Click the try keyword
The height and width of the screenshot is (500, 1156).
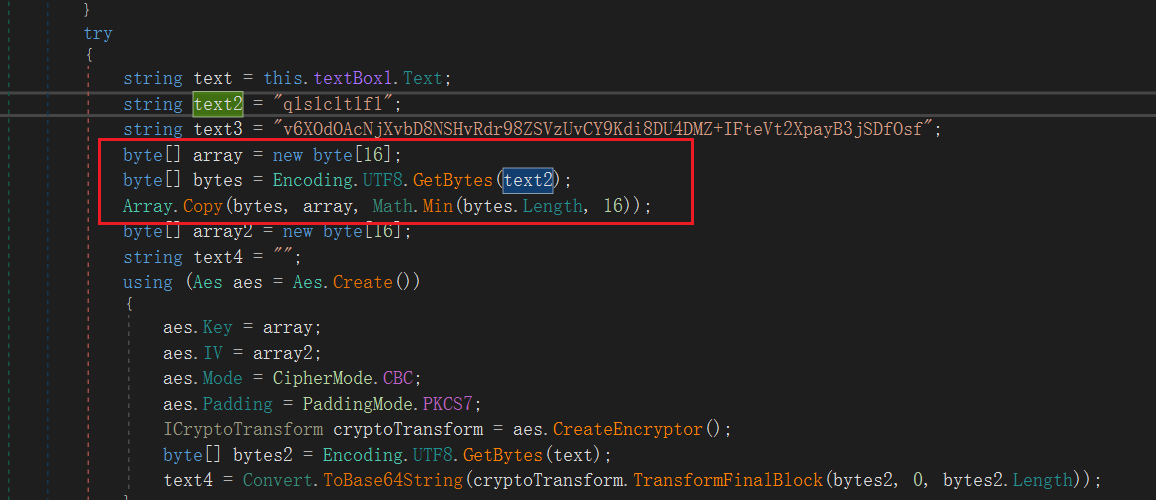pyautogui.click(x=98, y=34)
